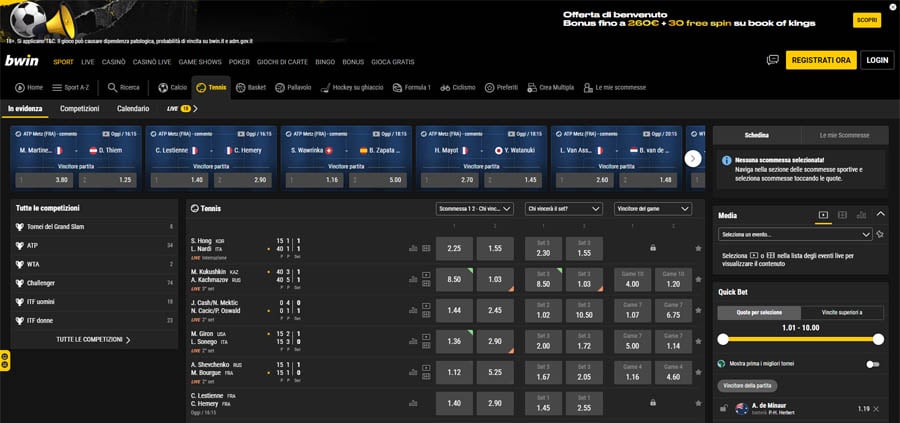
Task: Expand more tabs arrow next to LIVE
Action: tap(195, 108)
